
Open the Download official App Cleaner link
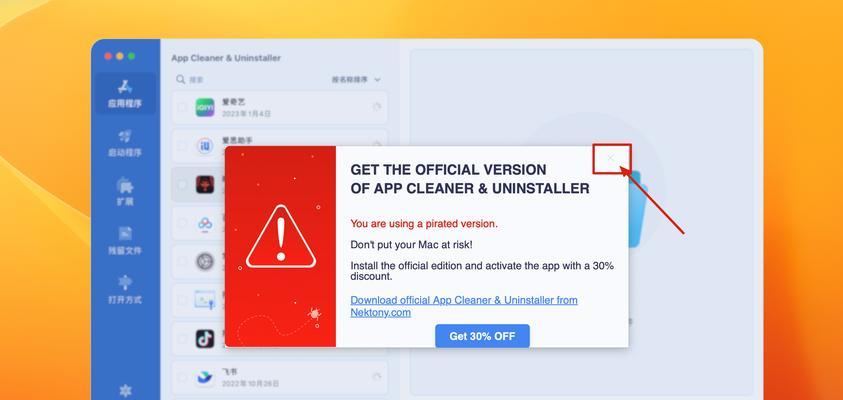point(463,306)
